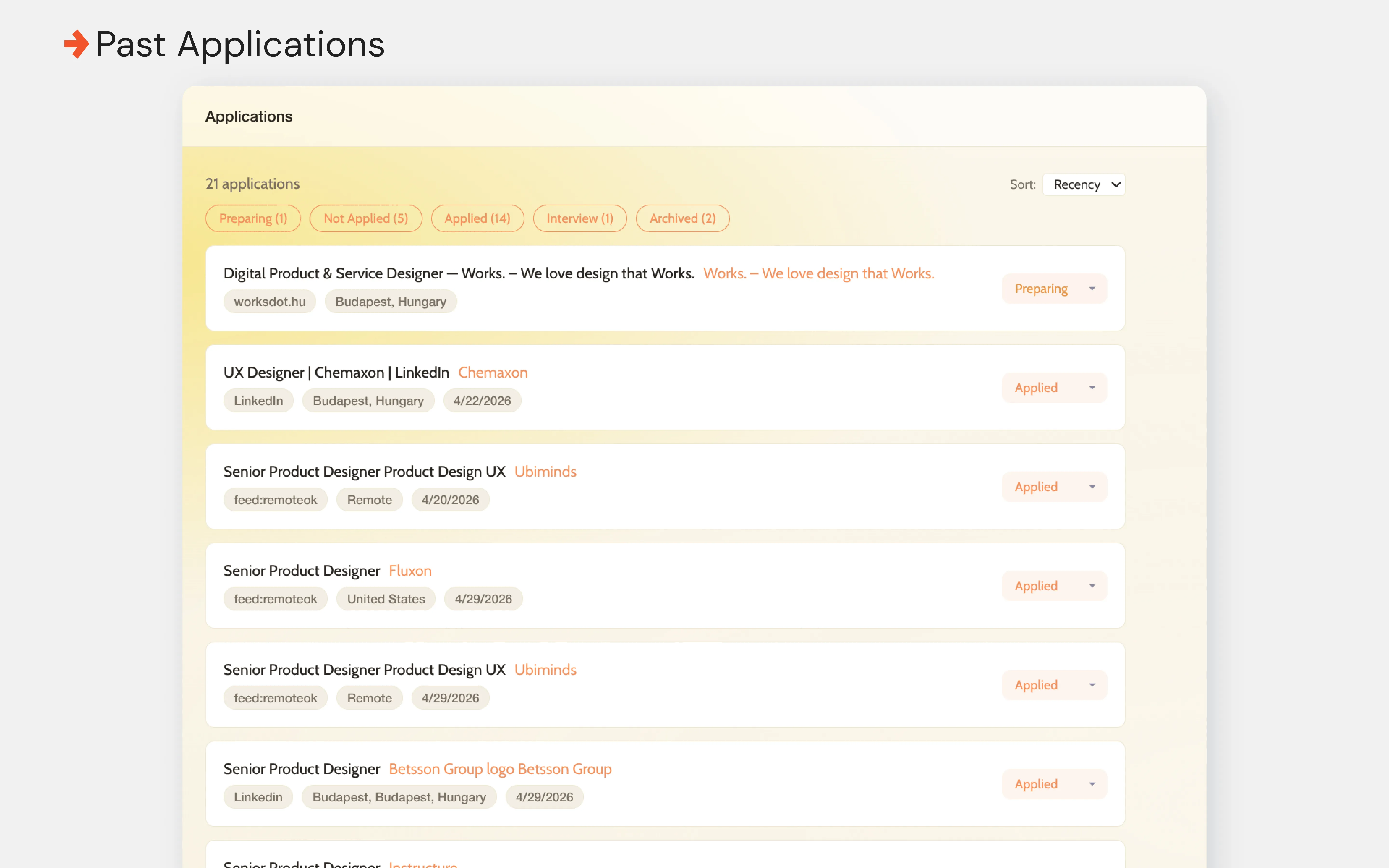Click Senior Product Designer title in Betsson card
This screenshot has height=868, width=1389.
(301, 769)
